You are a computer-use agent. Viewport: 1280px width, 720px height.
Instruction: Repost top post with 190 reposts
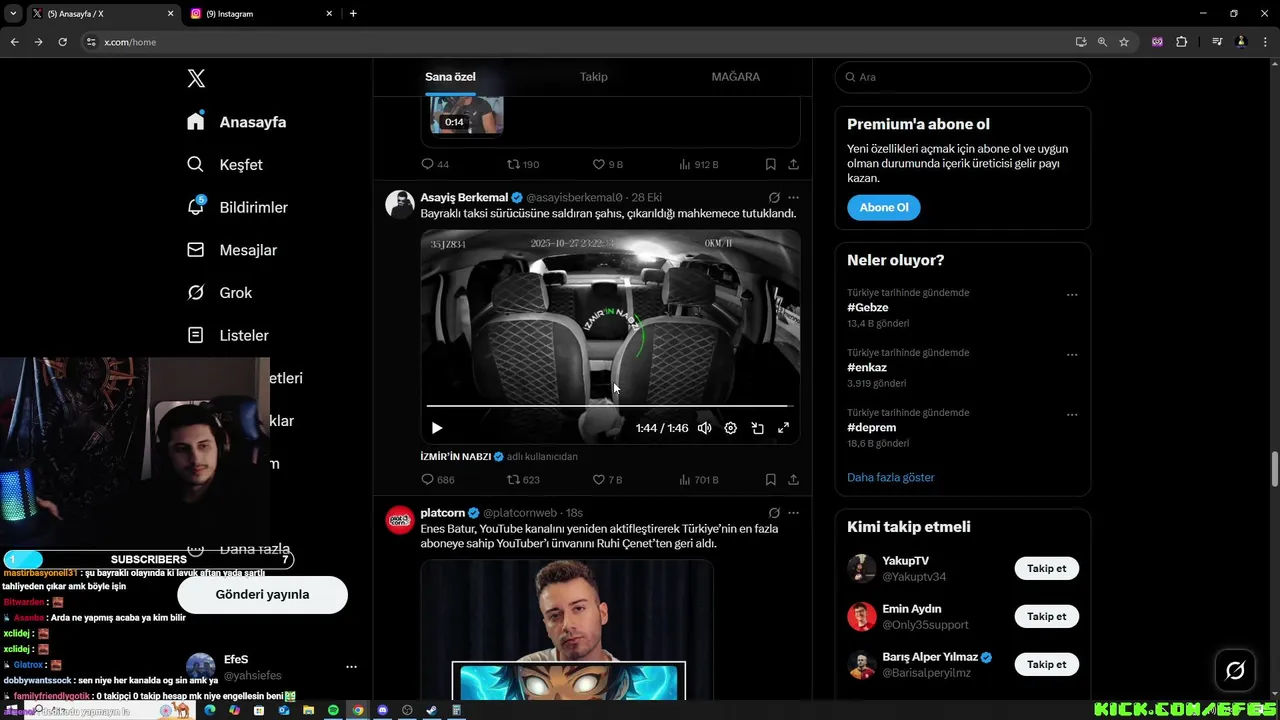coord(513,164)
